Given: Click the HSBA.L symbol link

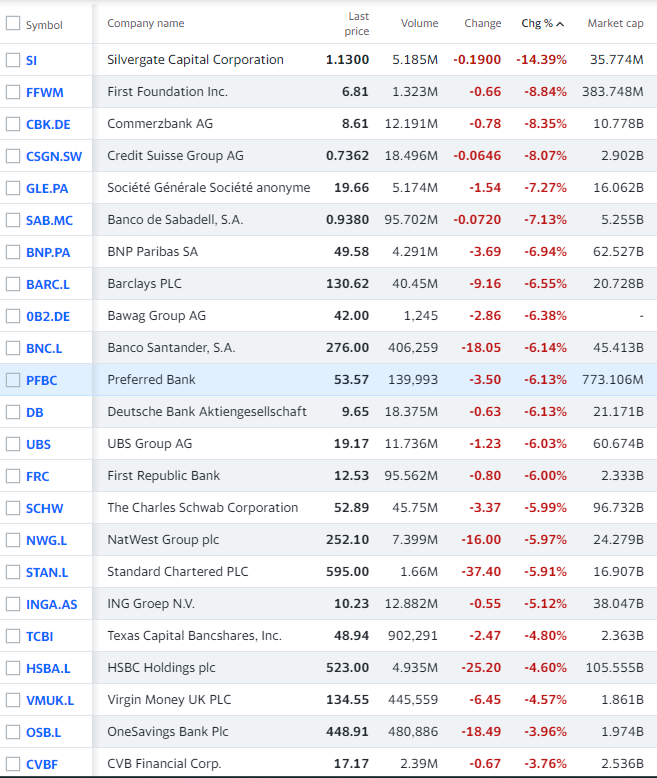Looking at the screenshot, I should 48,668.
